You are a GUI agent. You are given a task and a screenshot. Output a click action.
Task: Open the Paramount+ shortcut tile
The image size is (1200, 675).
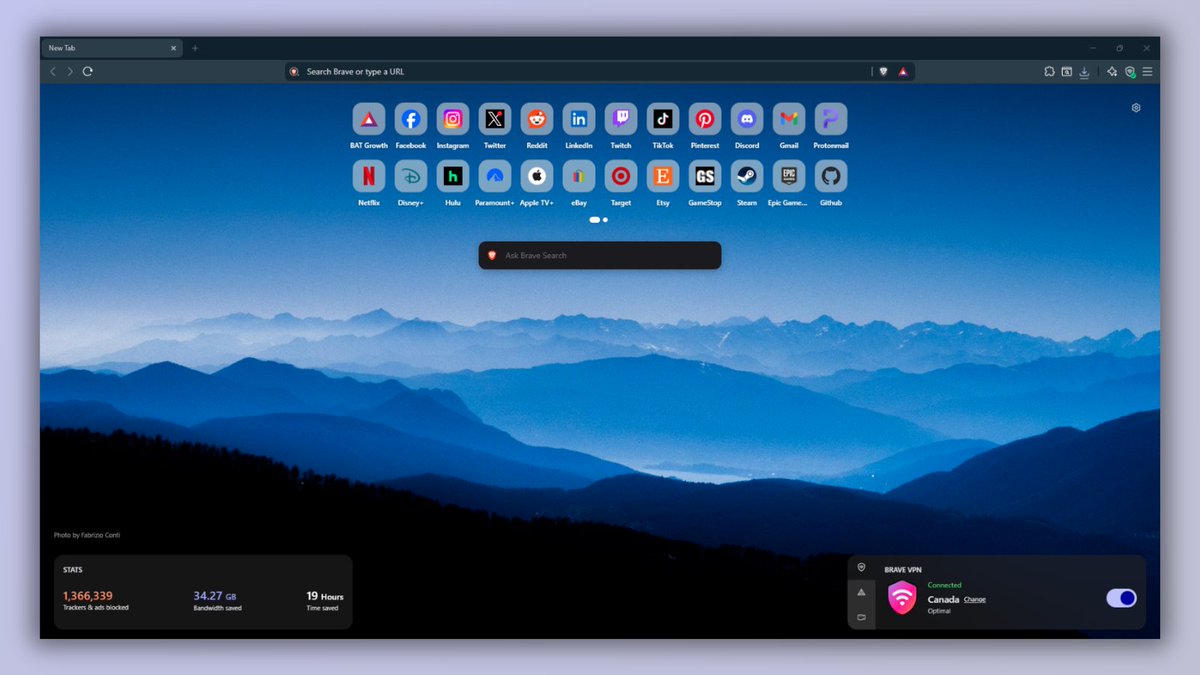(495, 176)
